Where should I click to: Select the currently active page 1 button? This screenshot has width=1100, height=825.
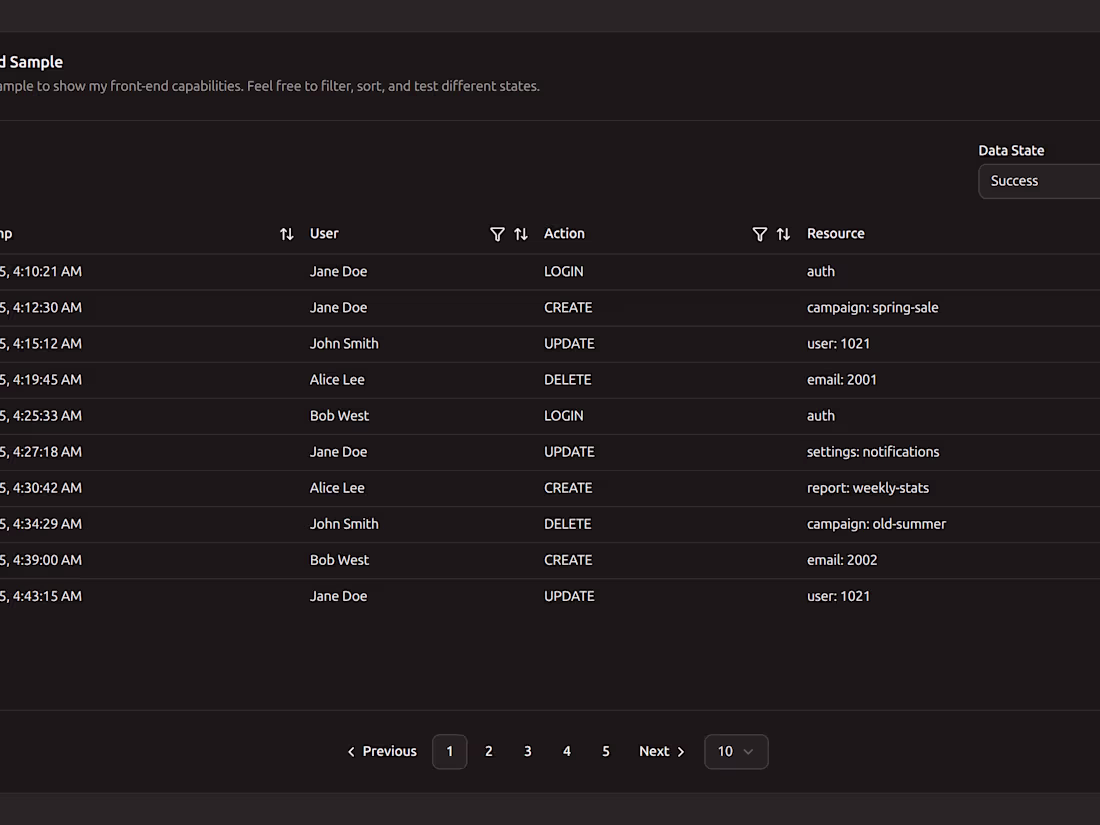449,751
